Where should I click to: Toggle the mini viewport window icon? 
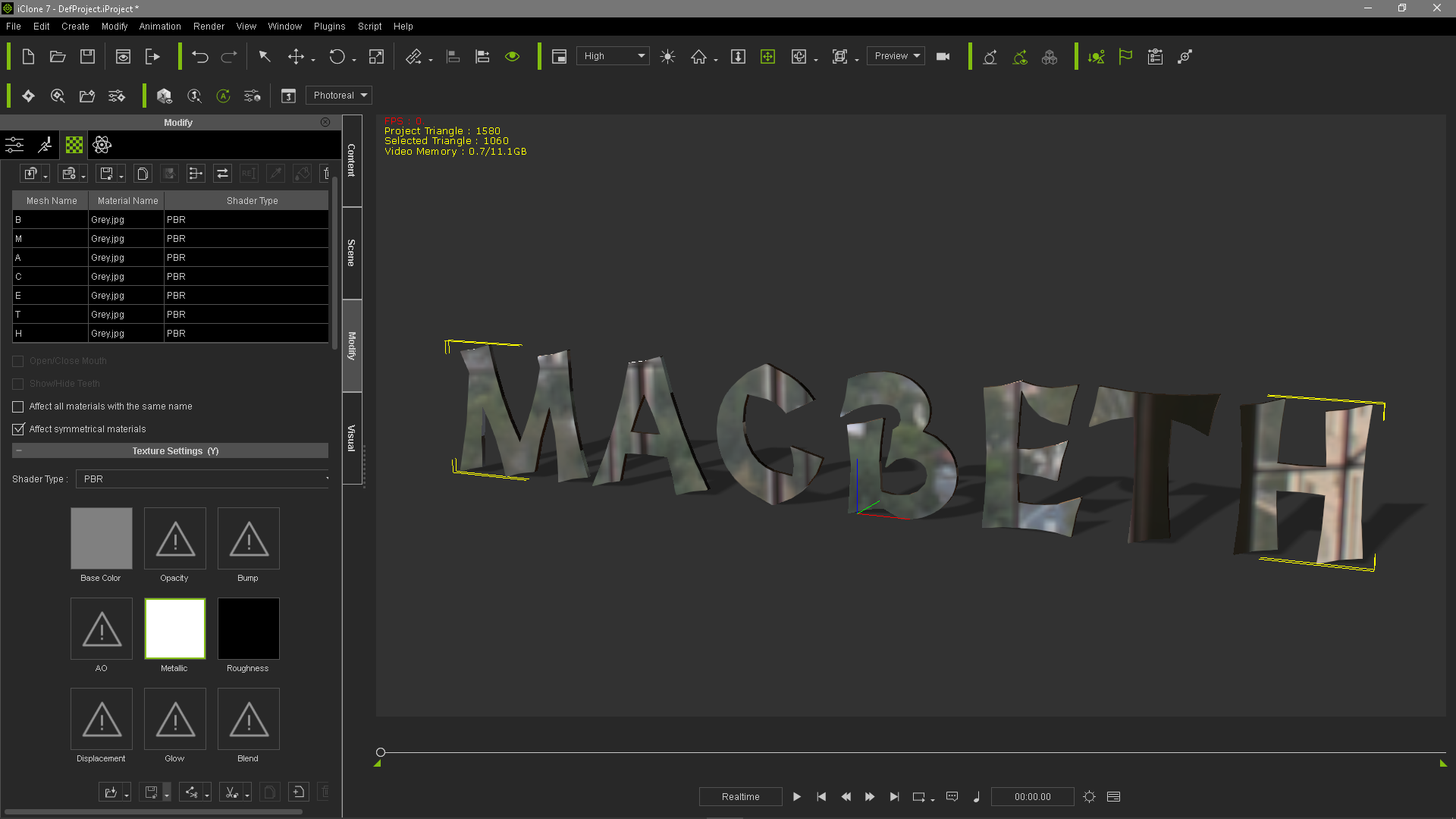559,56
